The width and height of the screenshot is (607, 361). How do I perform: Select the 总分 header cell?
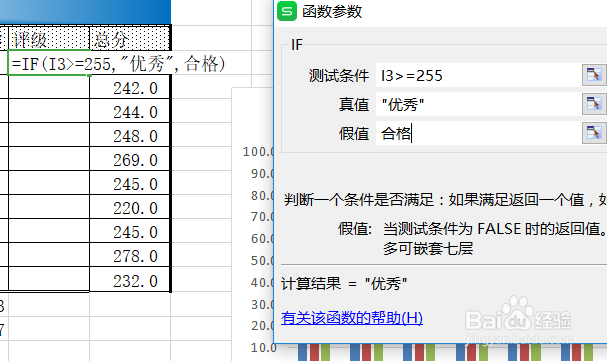(130, 38)
